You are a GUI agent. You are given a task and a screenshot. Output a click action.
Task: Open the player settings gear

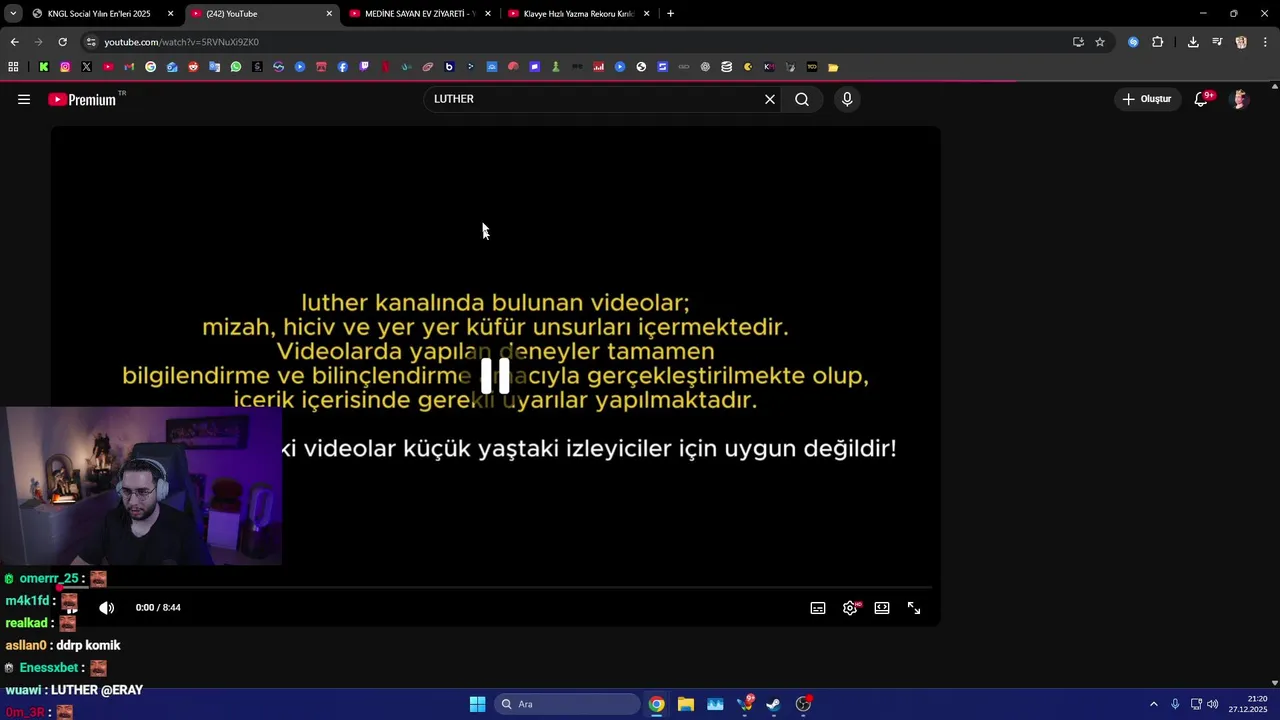850,608
